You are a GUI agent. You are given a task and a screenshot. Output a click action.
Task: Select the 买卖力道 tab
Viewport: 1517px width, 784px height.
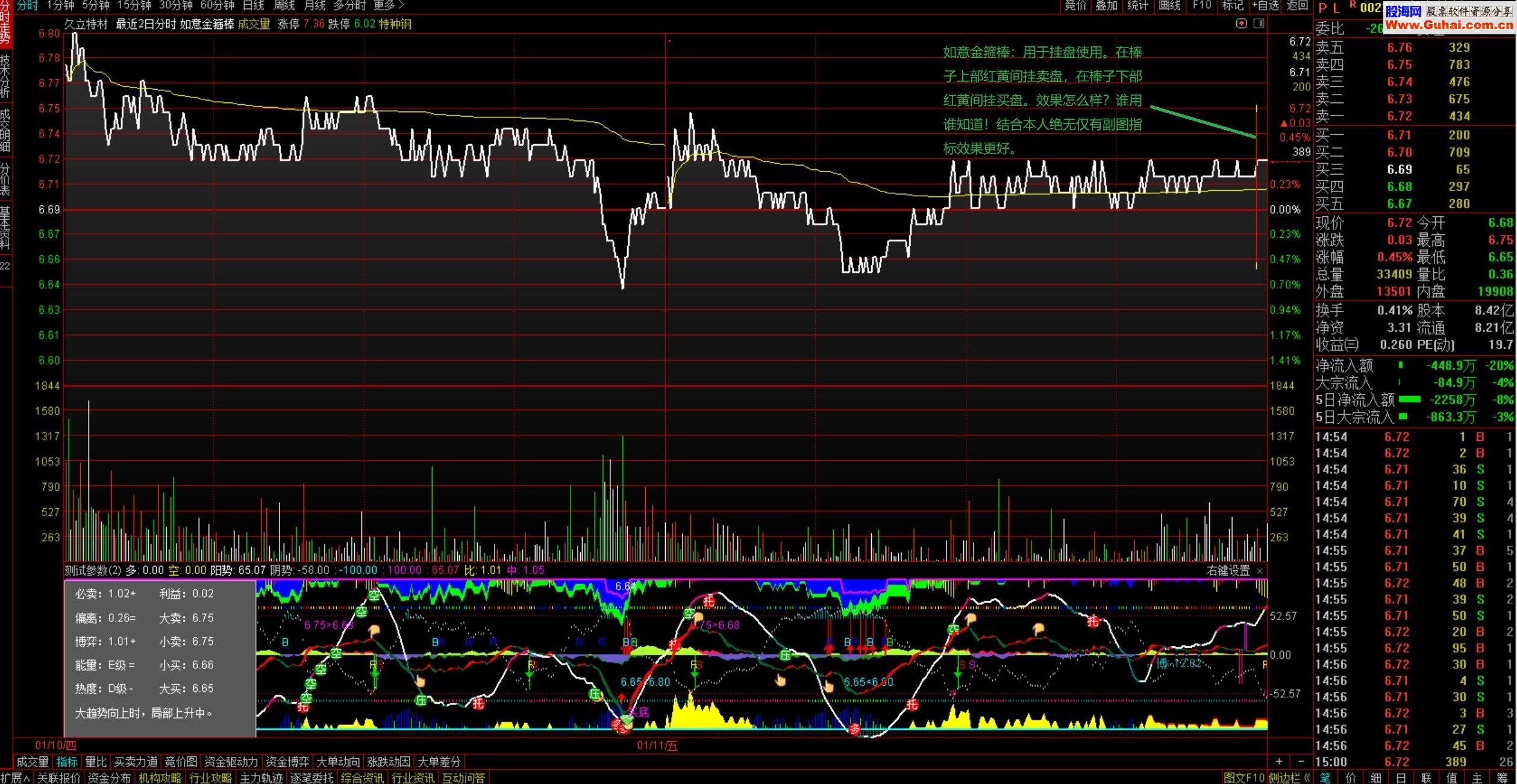pyautogui.click(x=136, y=762)
